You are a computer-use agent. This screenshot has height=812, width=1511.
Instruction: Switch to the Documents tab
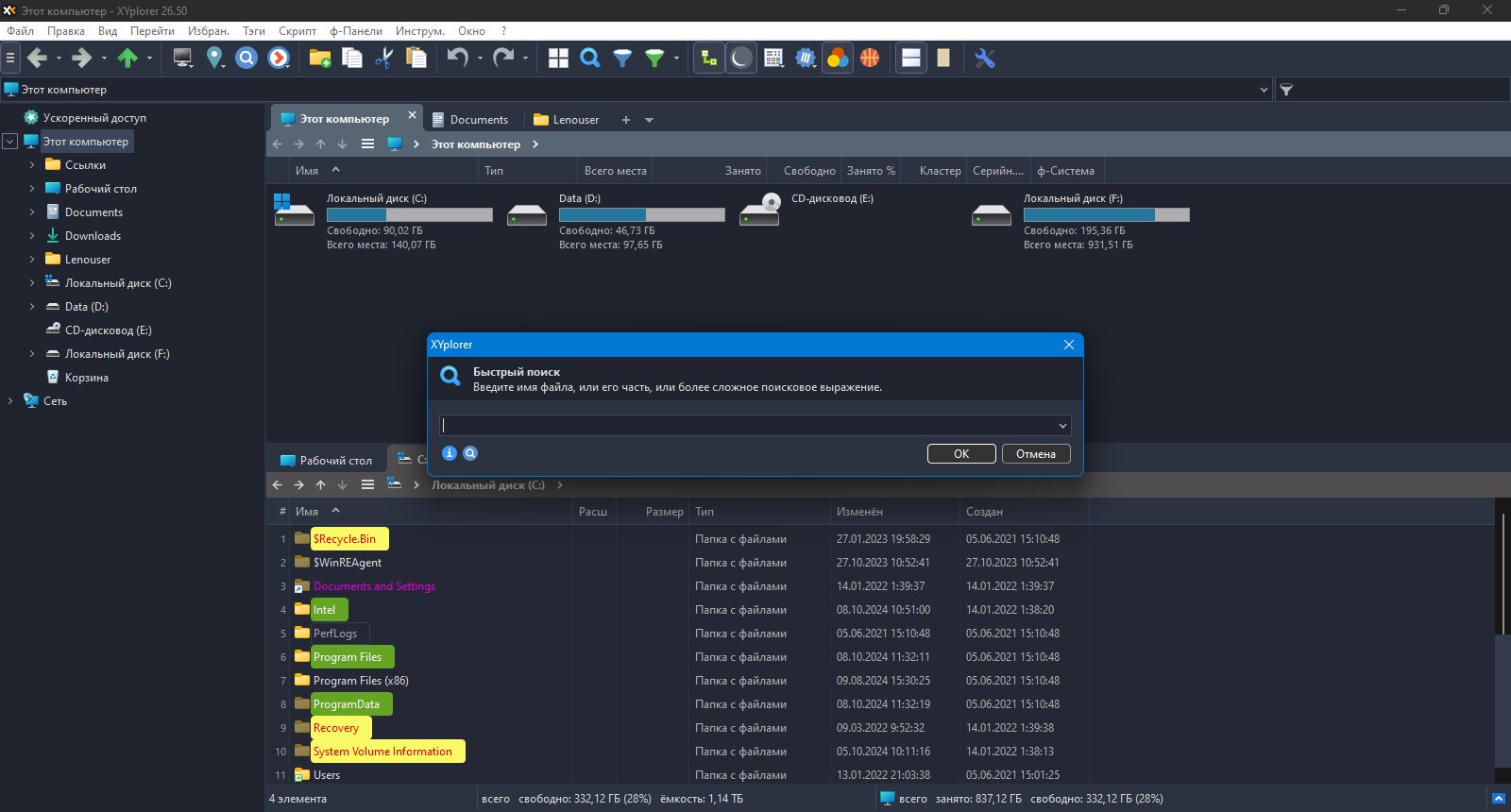click(470, 120)
